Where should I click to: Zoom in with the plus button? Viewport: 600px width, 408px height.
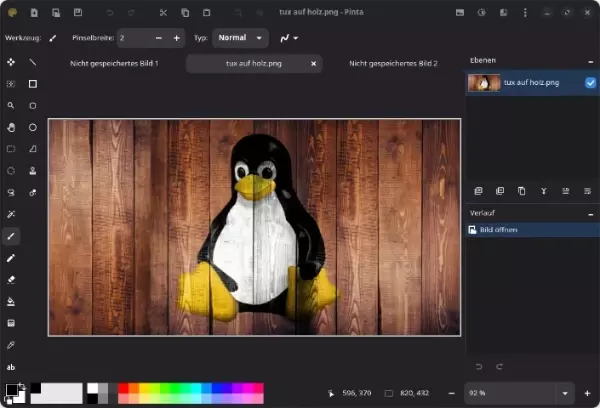(587, 393)
